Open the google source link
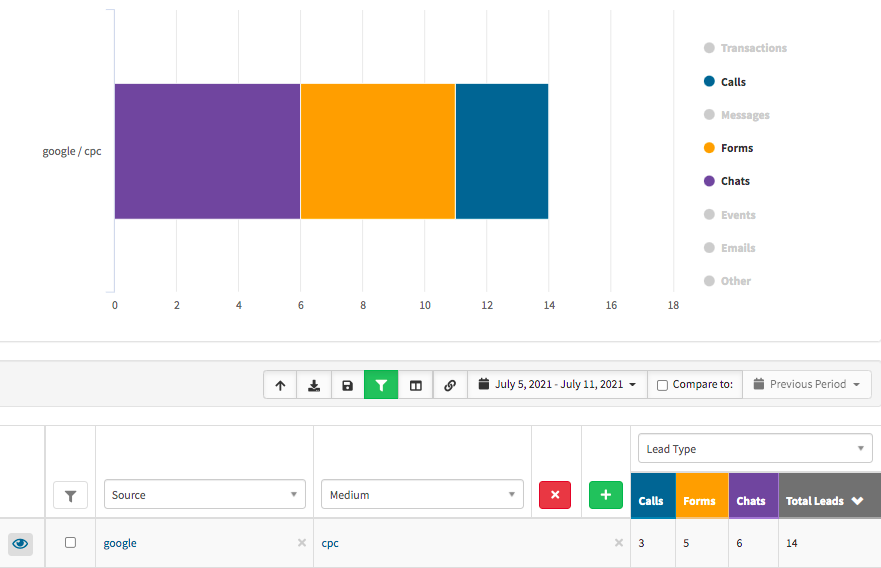This screenshot has height=568, width=881. click(x=120, y=543)
